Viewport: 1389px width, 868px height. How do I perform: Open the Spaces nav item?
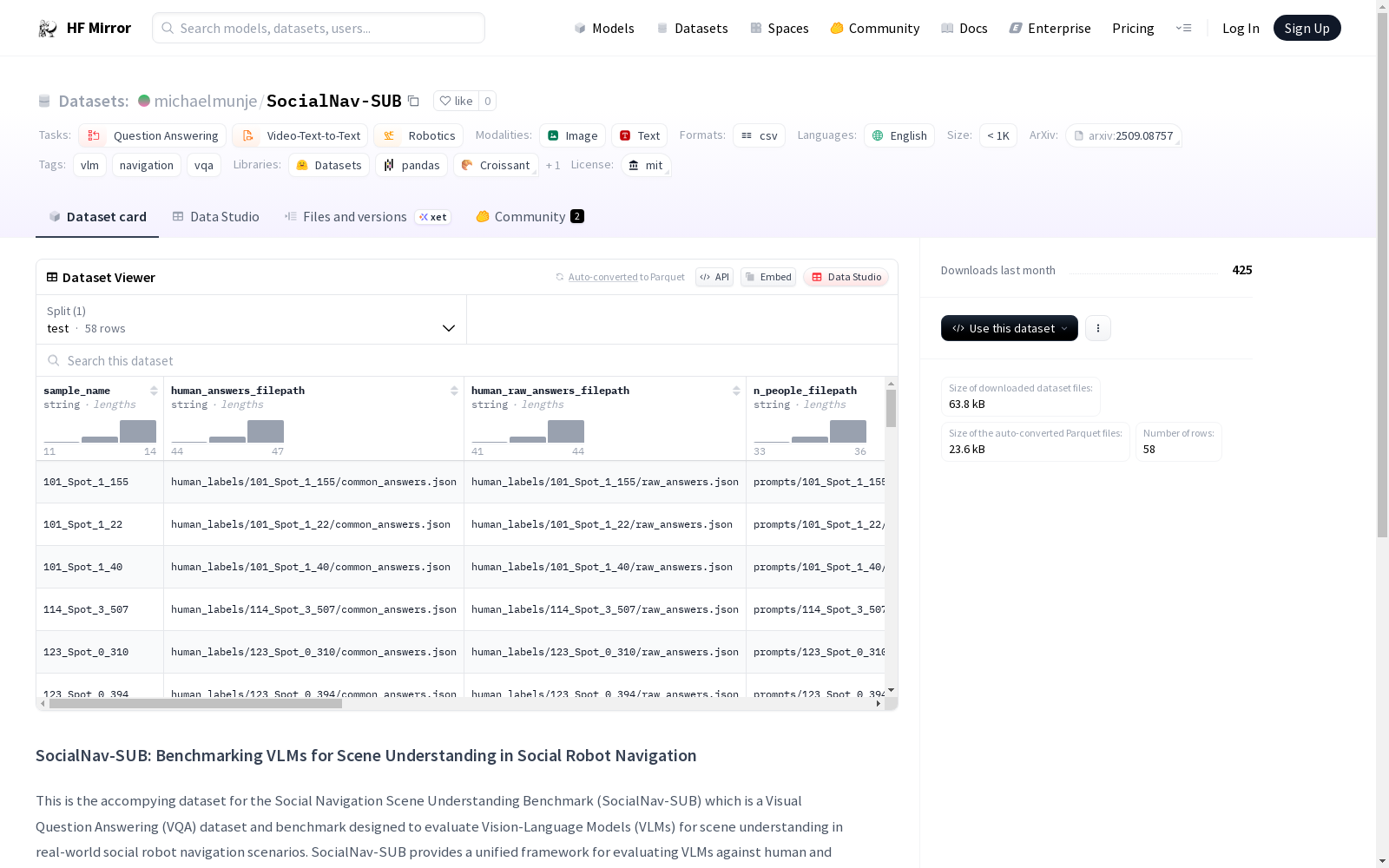[x=780, y=28]
